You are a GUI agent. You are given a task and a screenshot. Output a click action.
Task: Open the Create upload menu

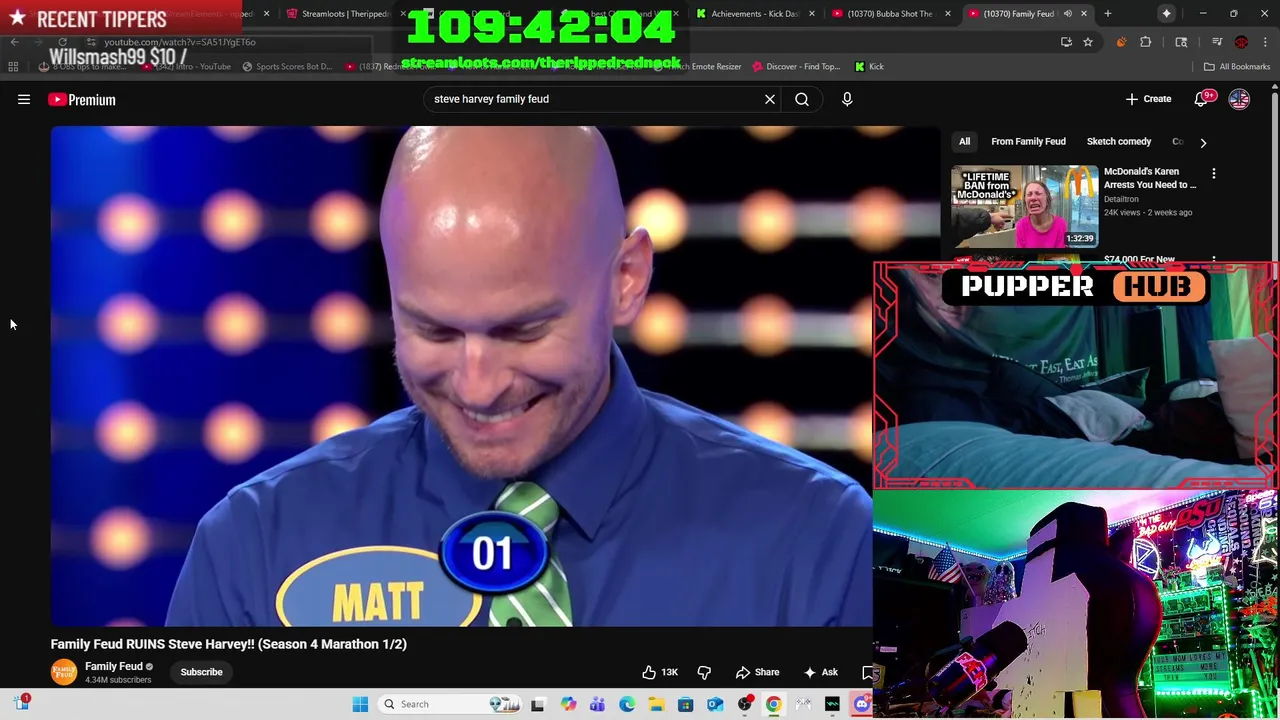1148,99
